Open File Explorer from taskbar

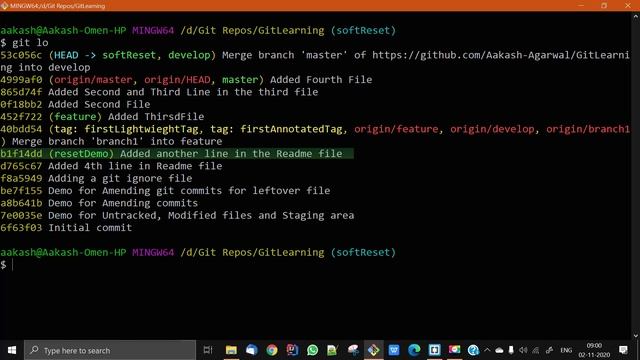click(x=231, y=350)
